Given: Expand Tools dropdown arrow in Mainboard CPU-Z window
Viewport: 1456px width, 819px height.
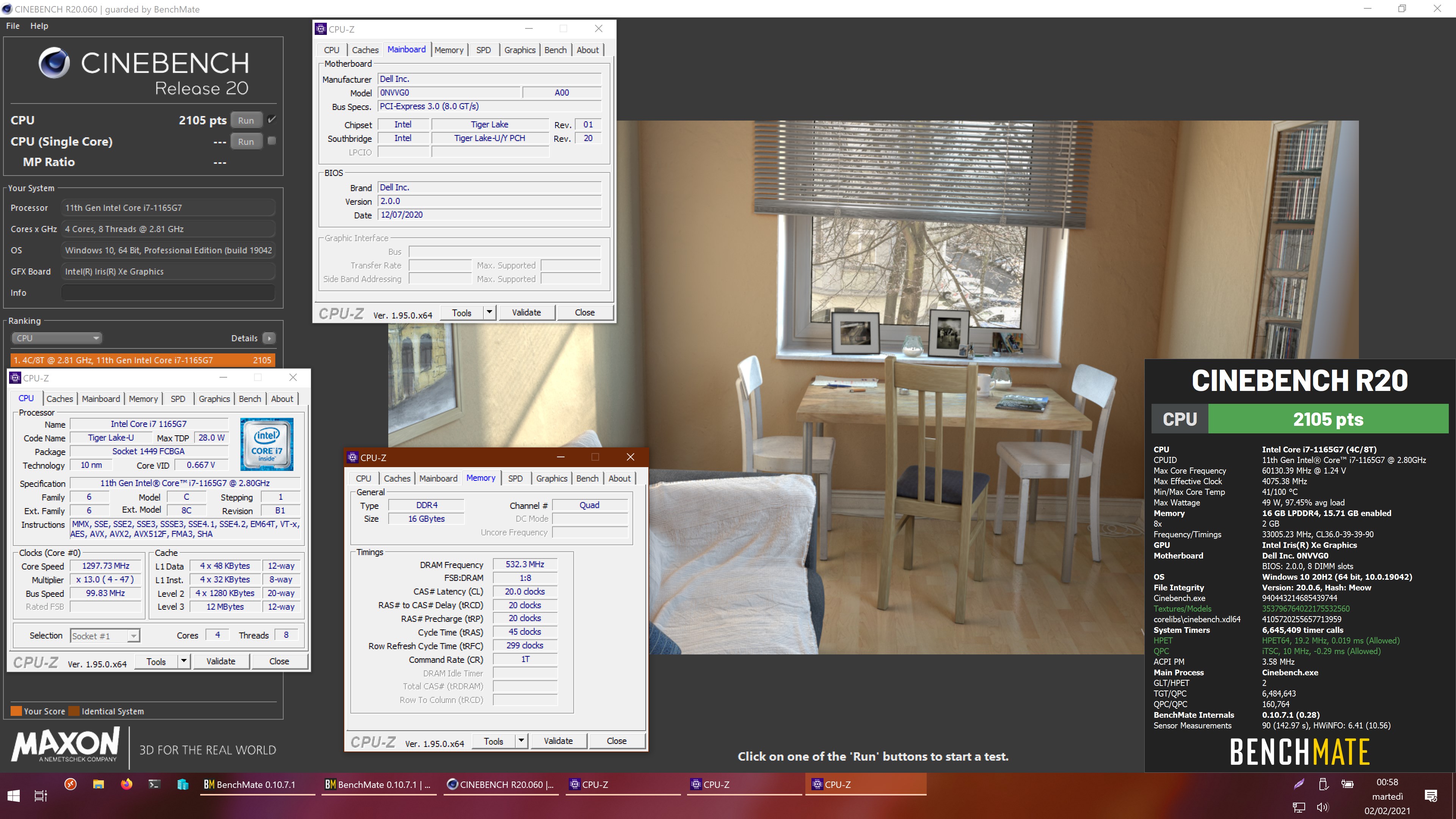Looking at the screenshot, I should [490, 312].
